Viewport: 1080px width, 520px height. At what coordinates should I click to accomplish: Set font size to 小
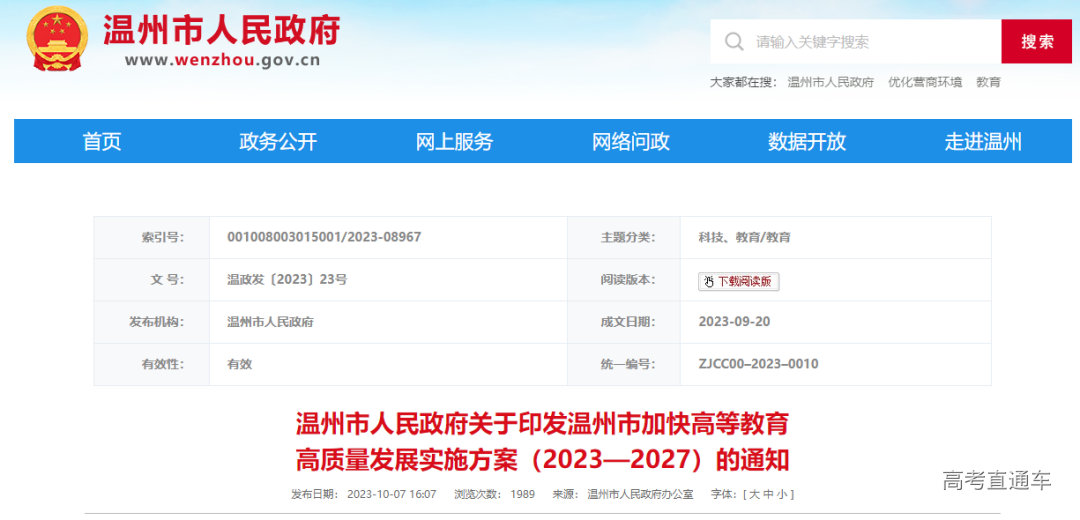click(784, 495)
